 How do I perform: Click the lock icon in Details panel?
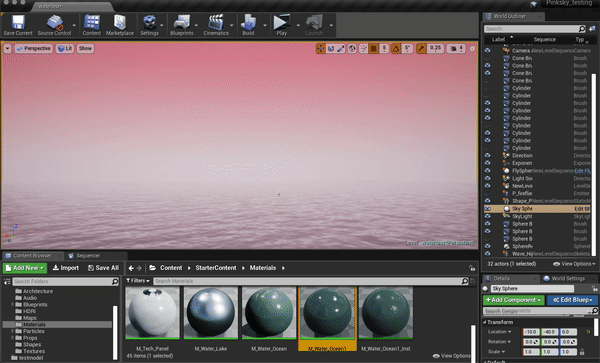tap(594, 288)
